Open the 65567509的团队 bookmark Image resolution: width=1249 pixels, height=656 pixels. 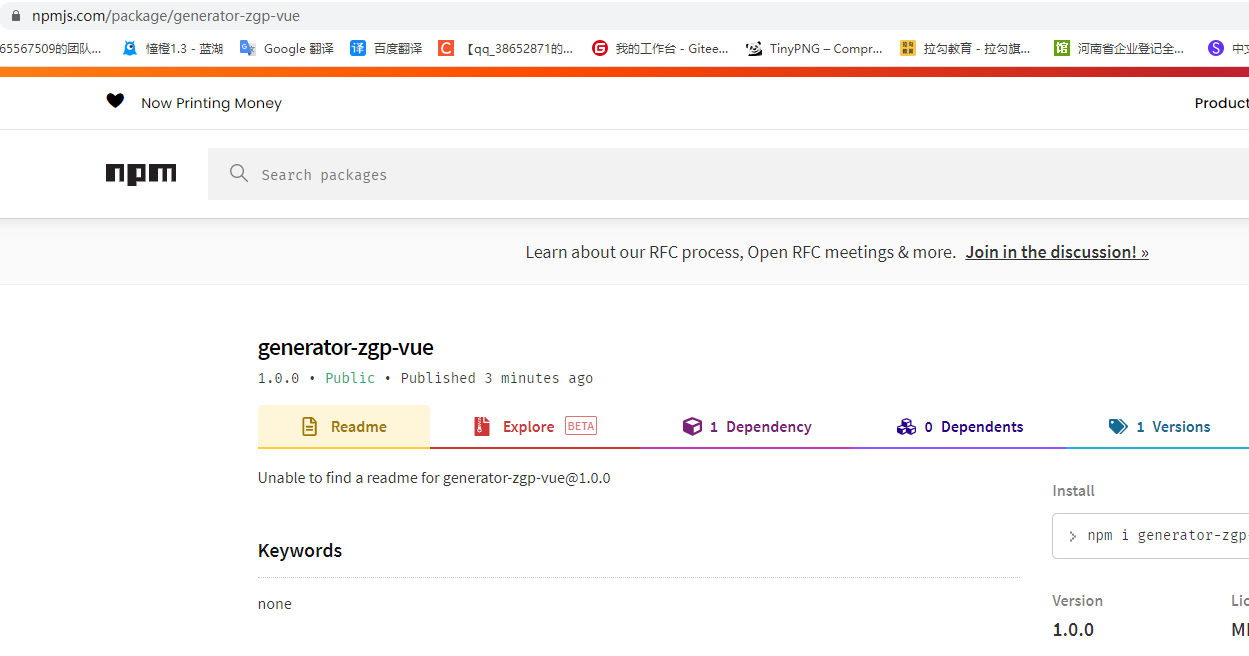(x=50, y=48)
